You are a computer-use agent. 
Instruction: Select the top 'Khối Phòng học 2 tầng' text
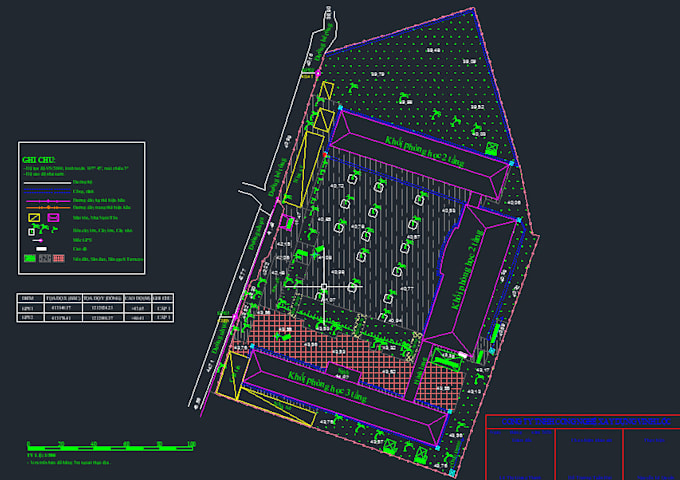click(x=424, y=151)
